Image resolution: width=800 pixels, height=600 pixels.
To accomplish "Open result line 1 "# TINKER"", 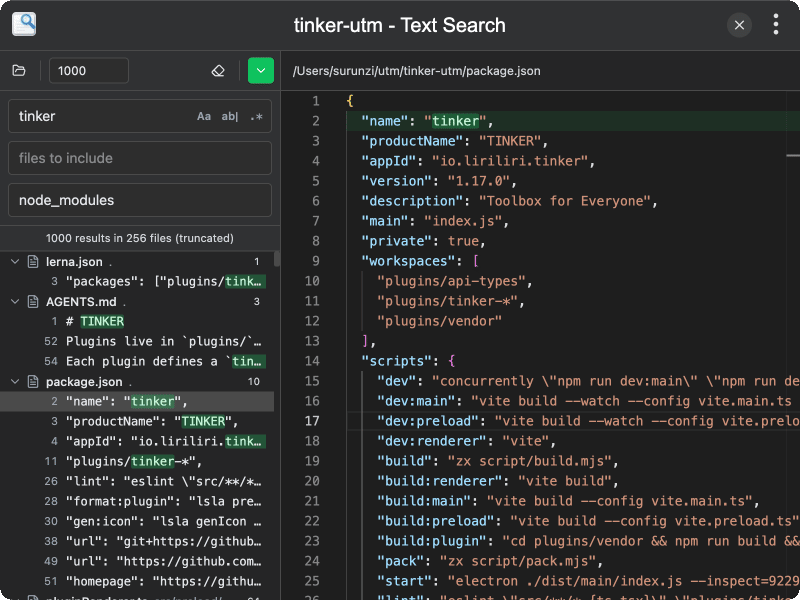I will 137,321.
